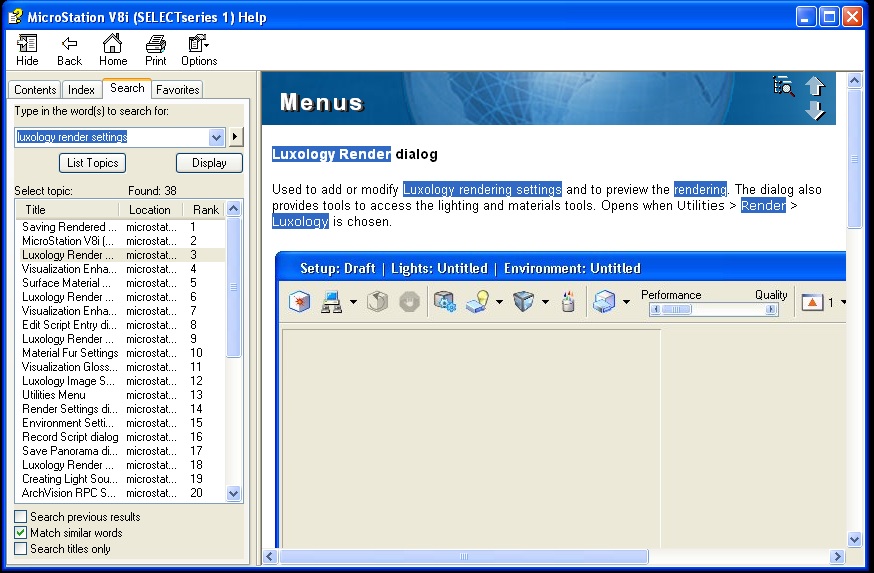The image size is (874, 573).
Task: Go to next topic with down arrow
Action: pyautogui.click(x=815, y=110)
